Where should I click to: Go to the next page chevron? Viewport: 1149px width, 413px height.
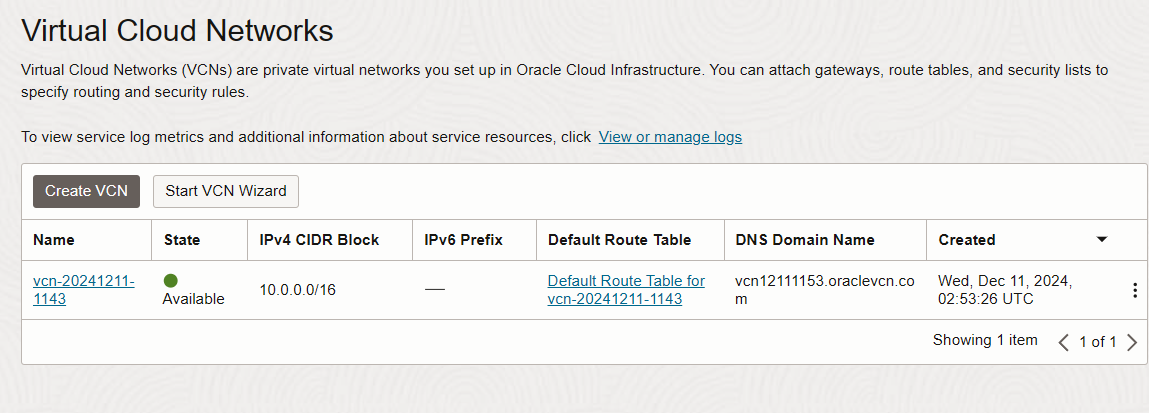[1132, 342]
